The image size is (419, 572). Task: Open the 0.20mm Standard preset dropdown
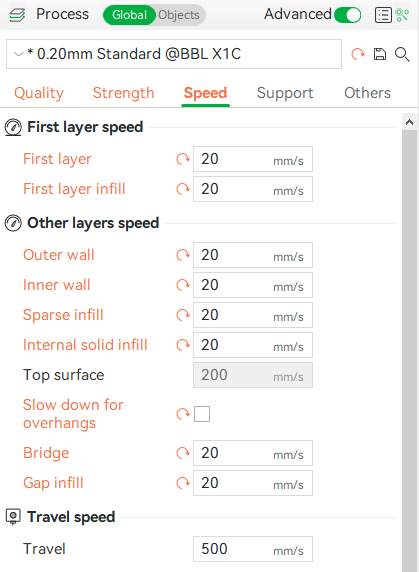tap(174, 54)
